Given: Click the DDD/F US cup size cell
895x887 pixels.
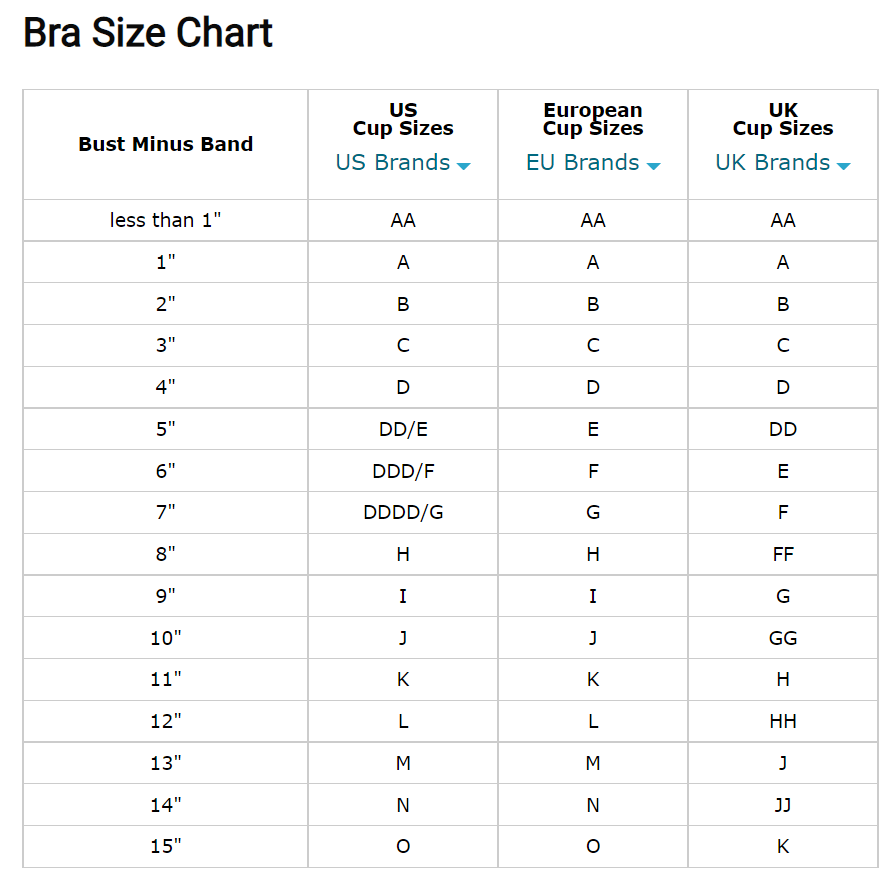Looking at the screenshot, I should (403, 471).
